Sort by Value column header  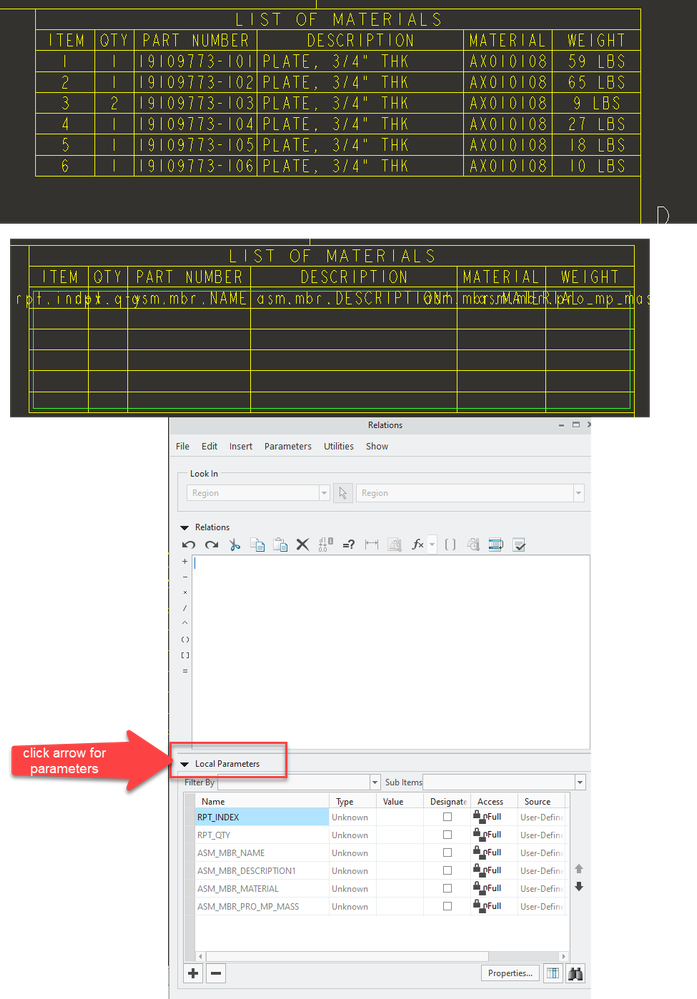(399, 801)
